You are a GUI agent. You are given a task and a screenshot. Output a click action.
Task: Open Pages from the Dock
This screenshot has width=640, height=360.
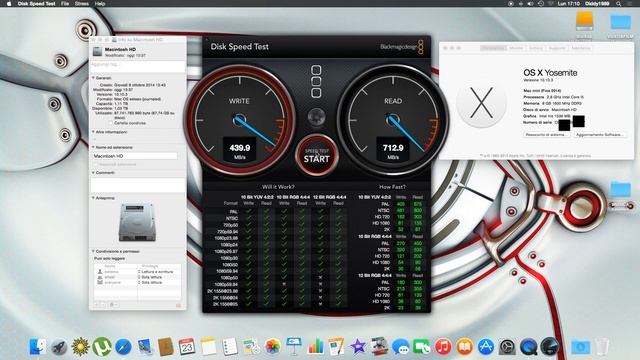[x=336, y=347]
